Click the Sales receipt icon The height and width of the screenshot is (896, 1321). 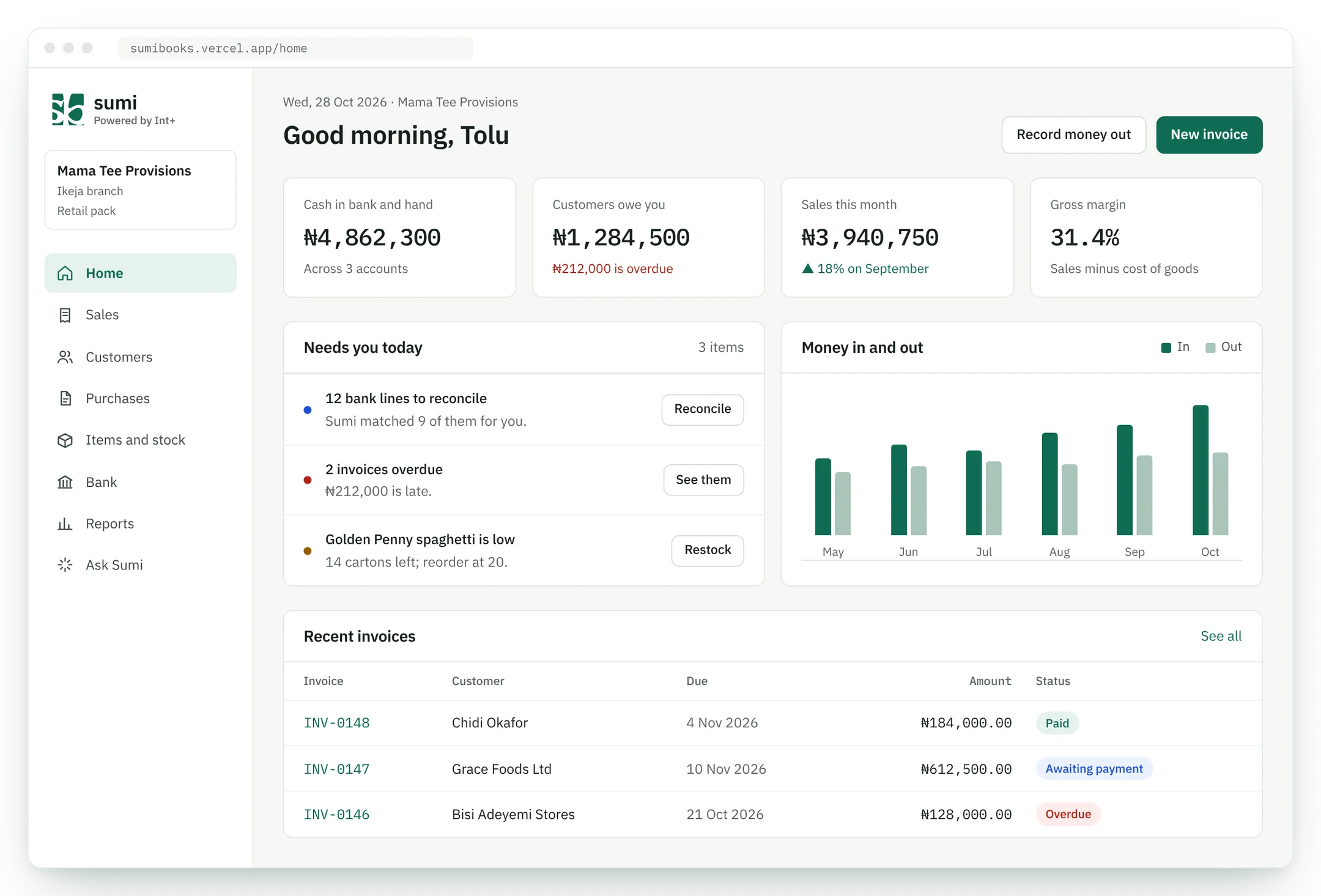tap(65, 315)
